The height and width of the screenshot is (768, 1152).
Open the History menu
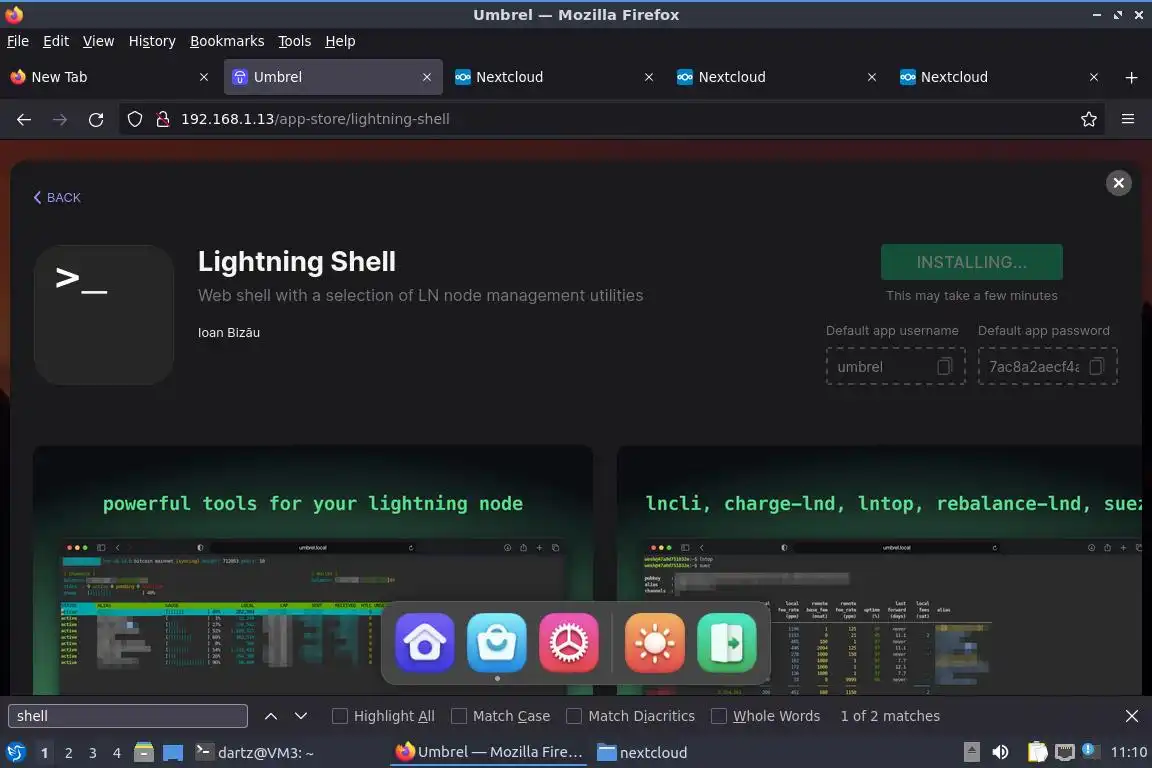tap(152, 41)
